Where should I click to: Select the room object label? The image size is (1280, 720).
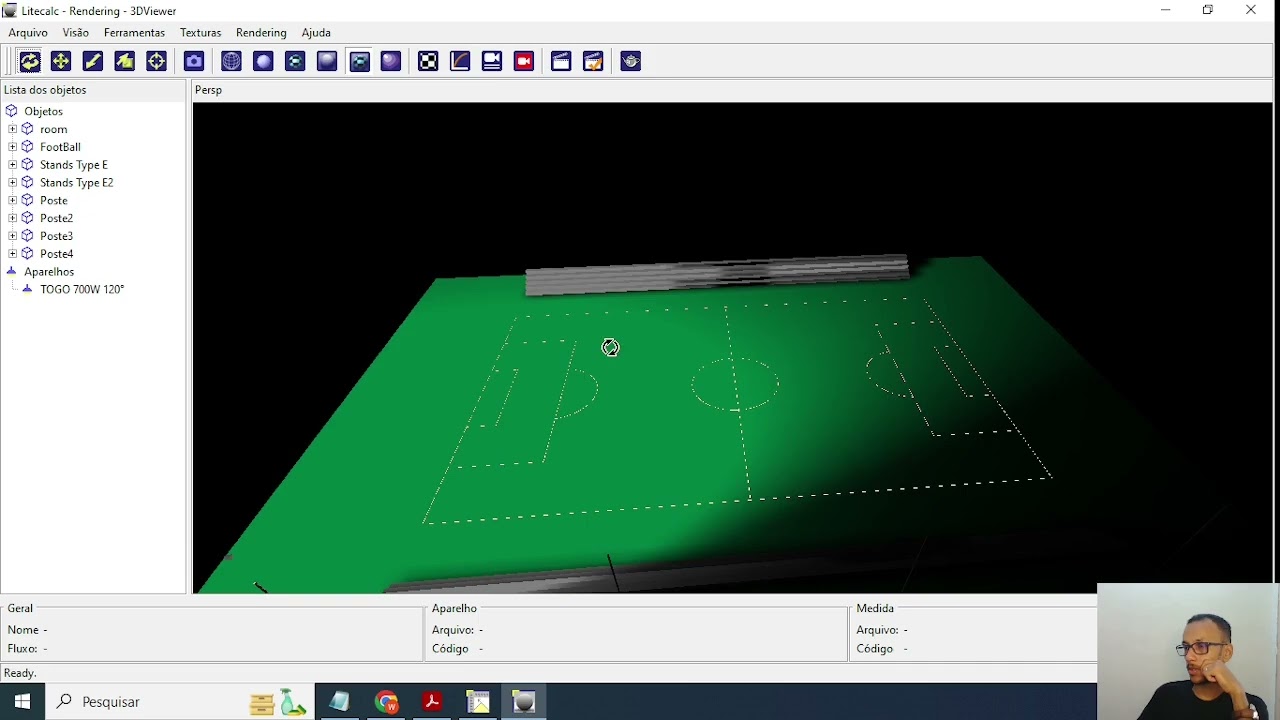pyautogui.click(x=54, y=129)
